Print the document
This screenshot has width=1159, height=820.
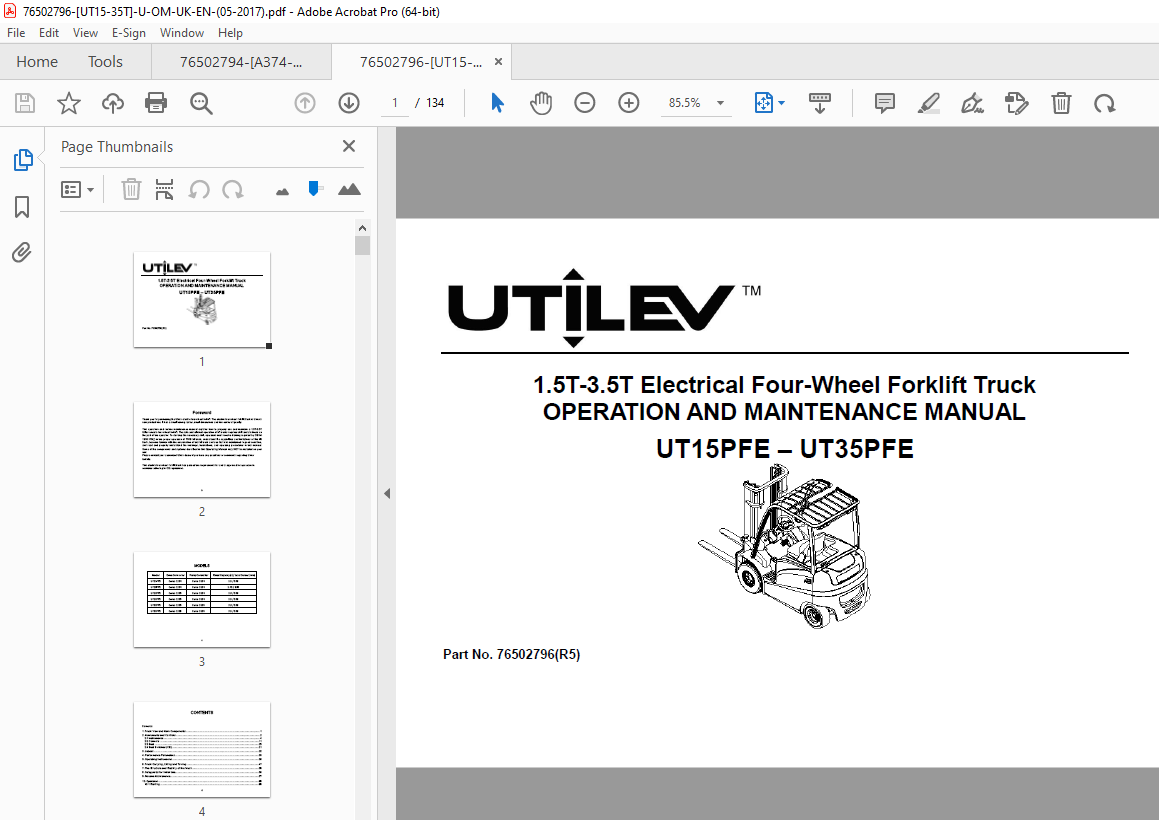156,103
